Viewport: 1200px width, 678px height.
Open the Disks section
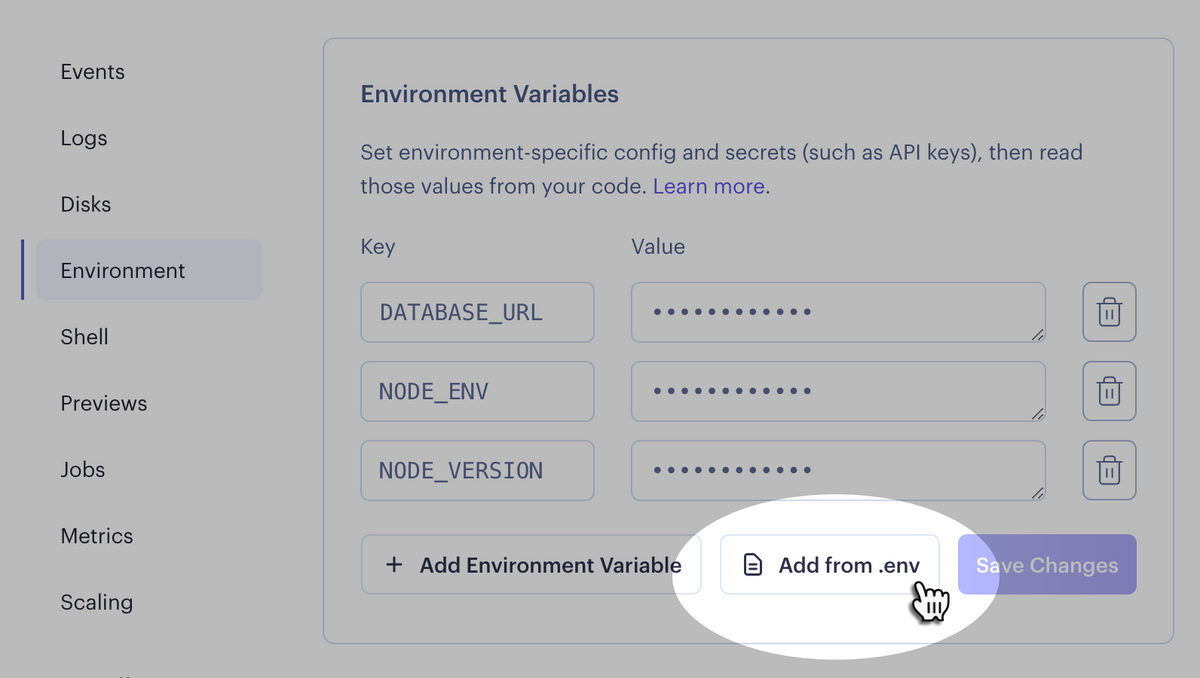85,204
